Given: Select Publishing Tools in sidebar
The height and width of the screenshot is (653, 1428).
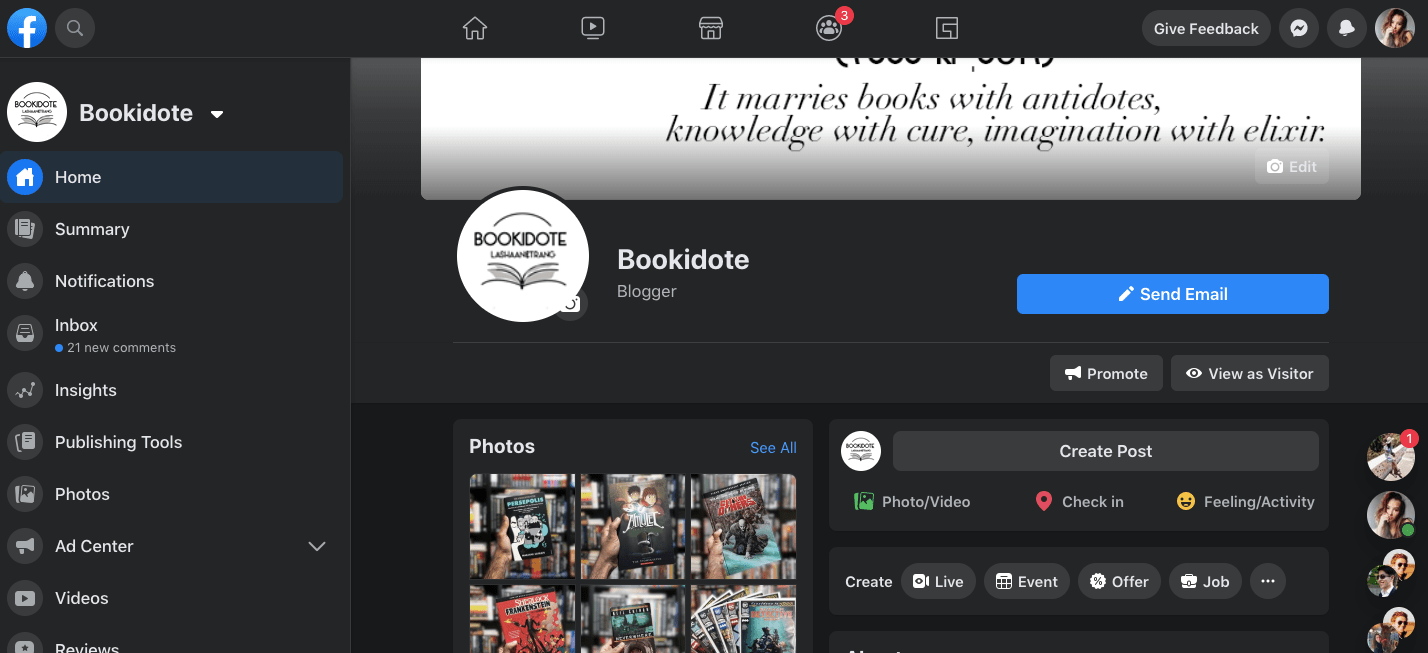Looking at the screenshot, I should 118,442.
